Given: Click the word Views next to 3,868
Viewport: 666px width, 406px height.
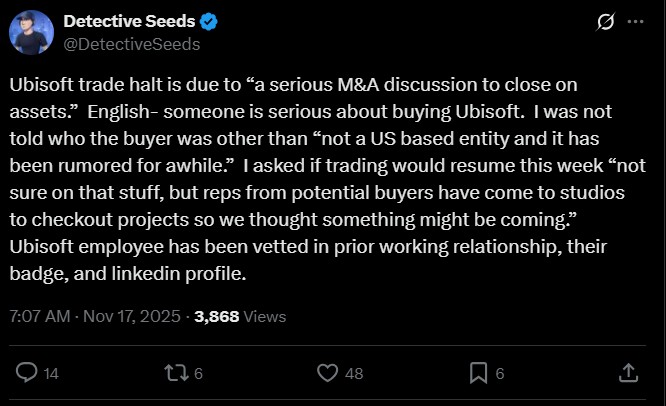Looking at the screenshot, I should point(264,317).
